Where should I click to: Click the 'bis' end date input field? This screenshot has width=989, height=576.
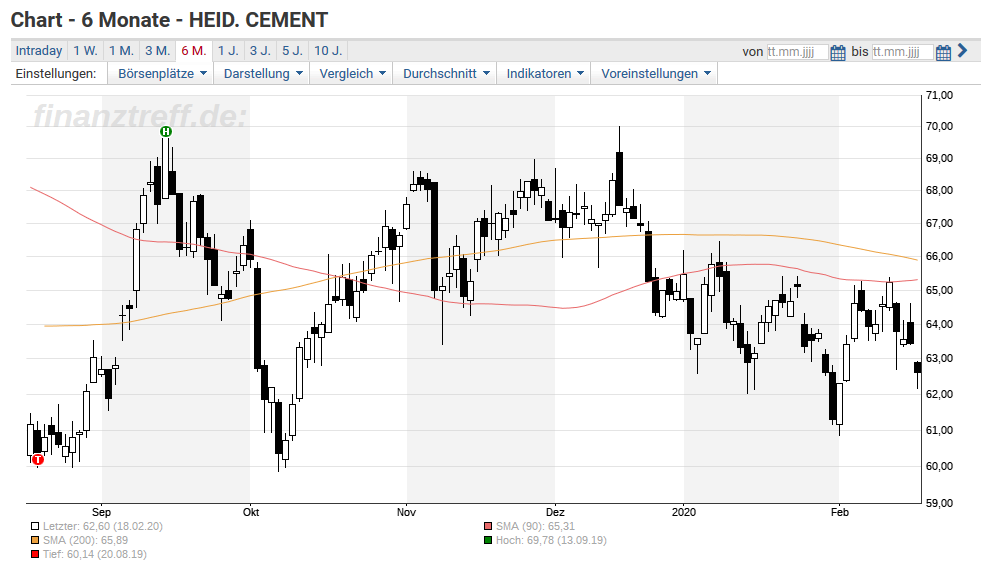pos(902,52)
